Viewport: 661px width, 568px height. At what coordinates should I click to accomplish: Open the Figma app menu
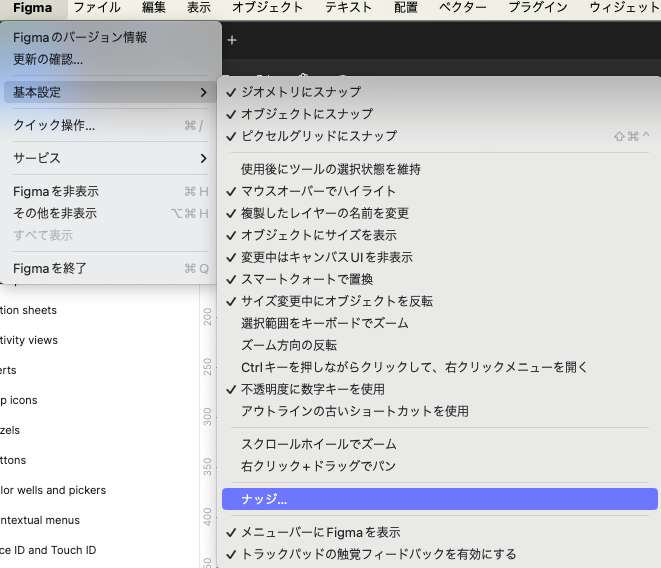coord(33,8)
